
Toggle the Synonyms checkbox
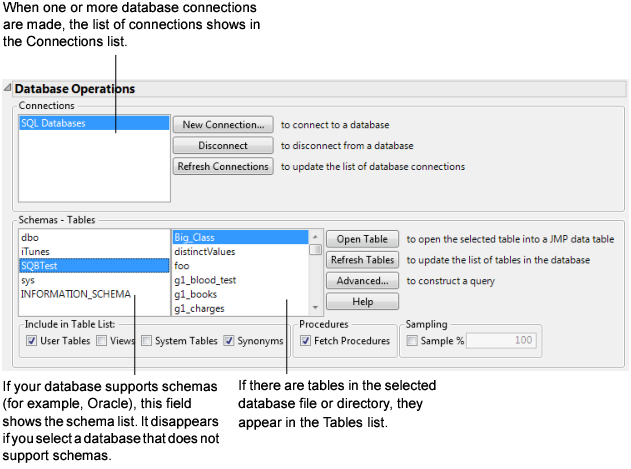(229, 341)
